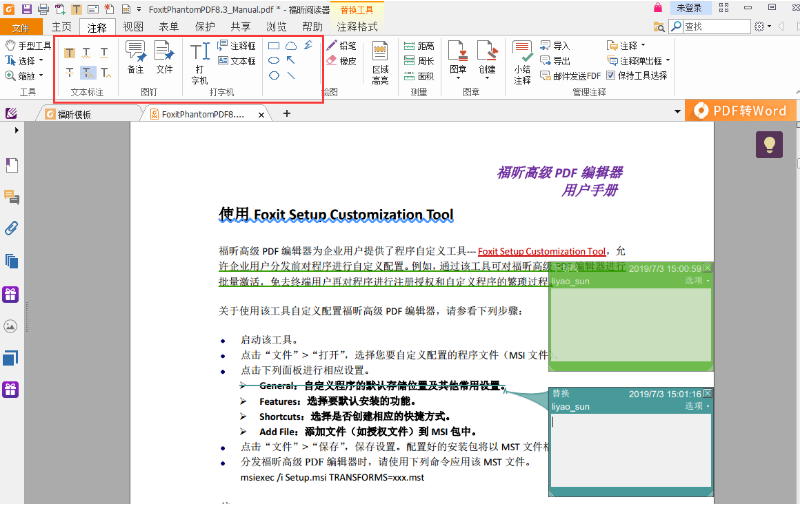Image resolution: width=800 pixels, height=505 pixels.
Task: Click the lightbulb tips icon
Action: (769, 144)
